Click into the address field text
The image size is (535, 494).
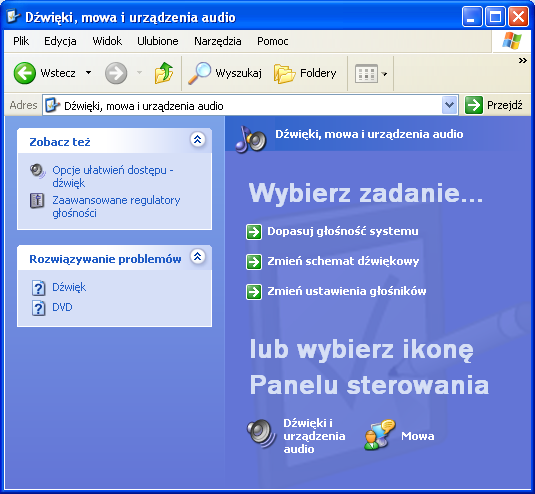[144, 106]
